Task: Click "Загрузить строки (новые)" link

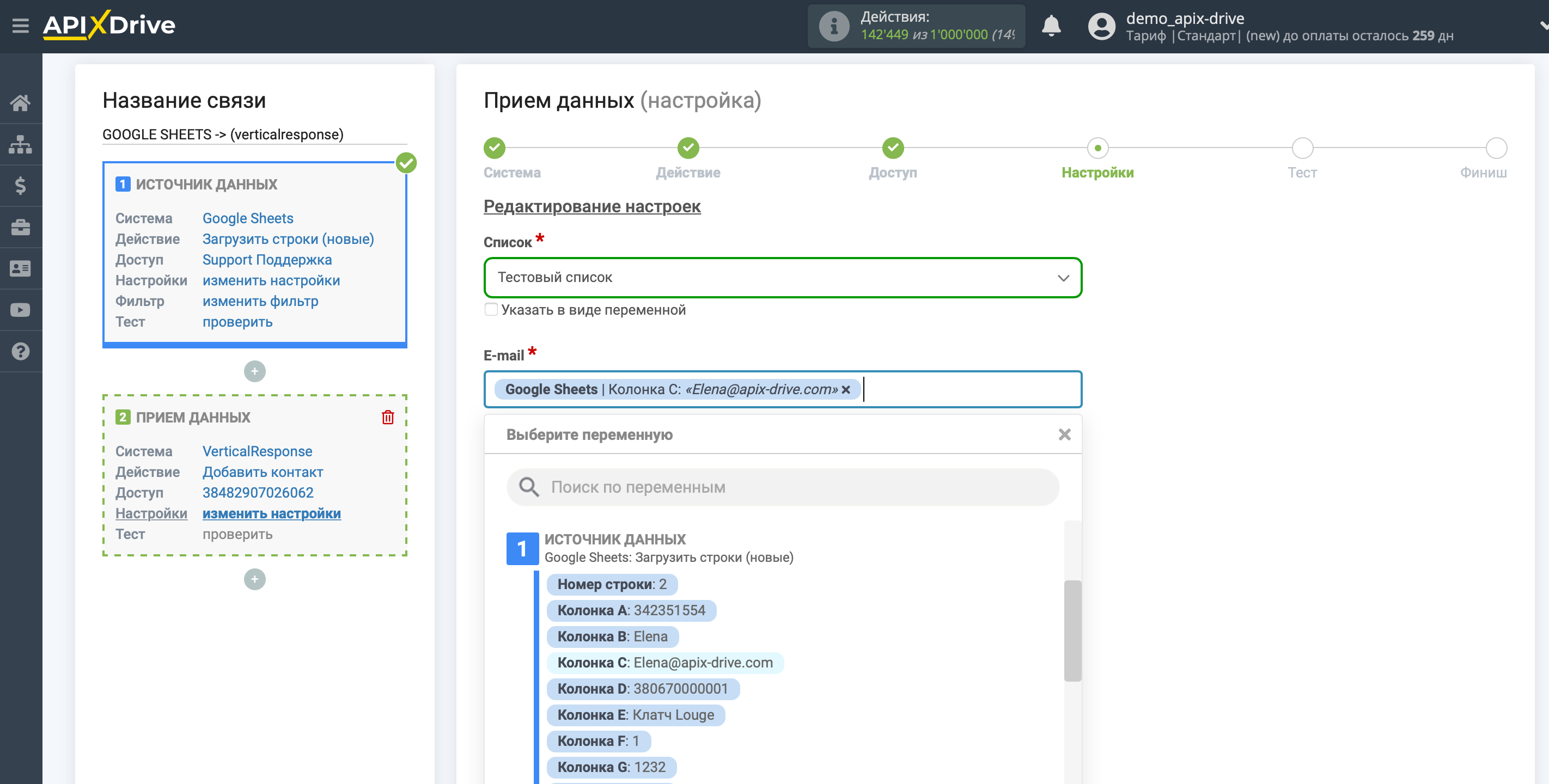Action: (288, 240)
